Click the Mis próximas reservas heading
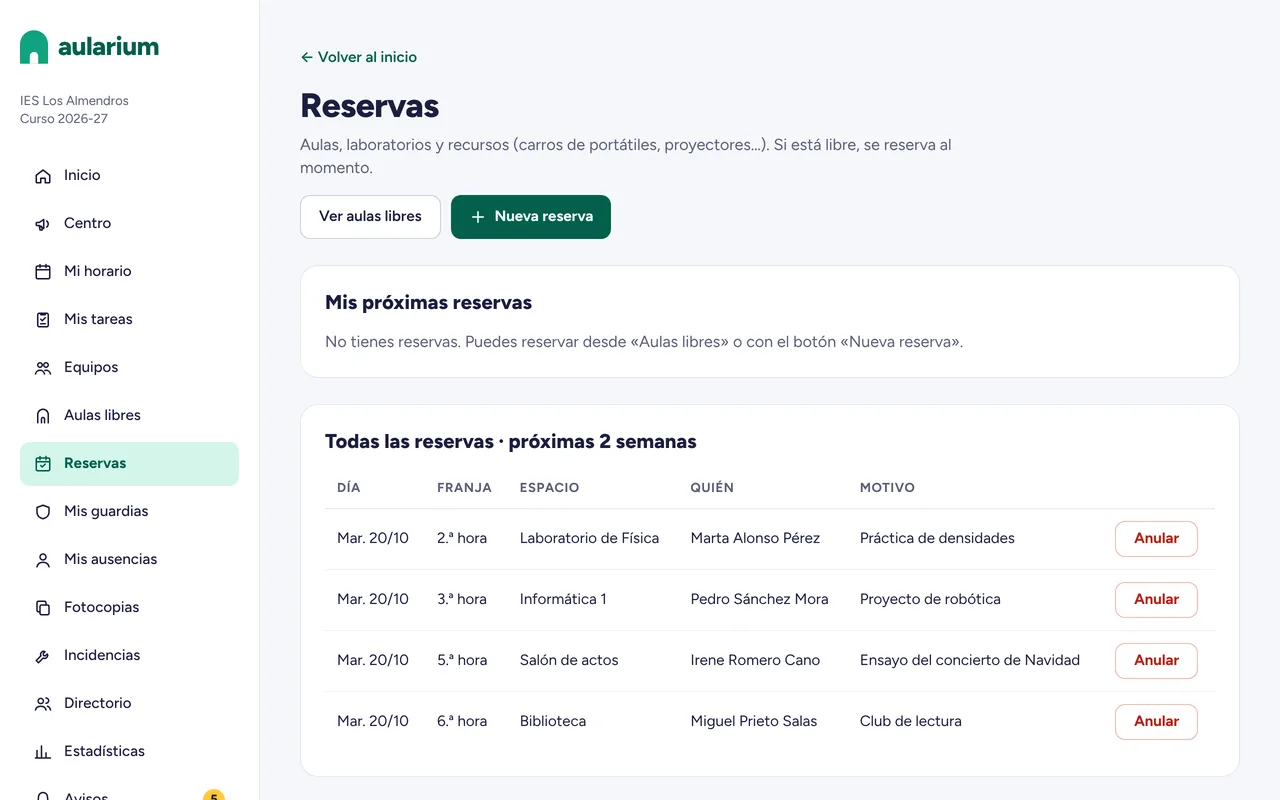1280x800 pixels. (428, 303)
